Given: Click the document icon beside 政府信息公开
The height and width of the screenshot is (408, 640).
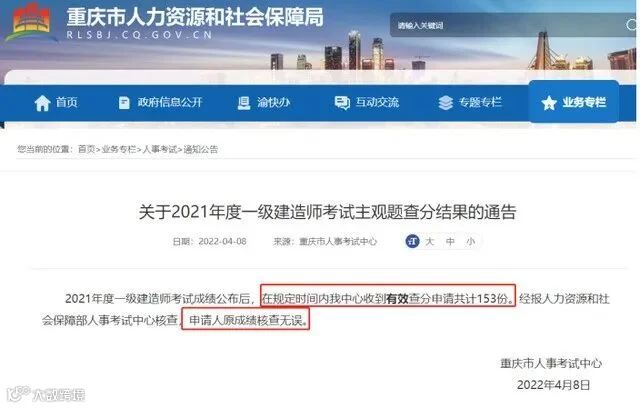Looking at the screenshot, I should point(124,103).
